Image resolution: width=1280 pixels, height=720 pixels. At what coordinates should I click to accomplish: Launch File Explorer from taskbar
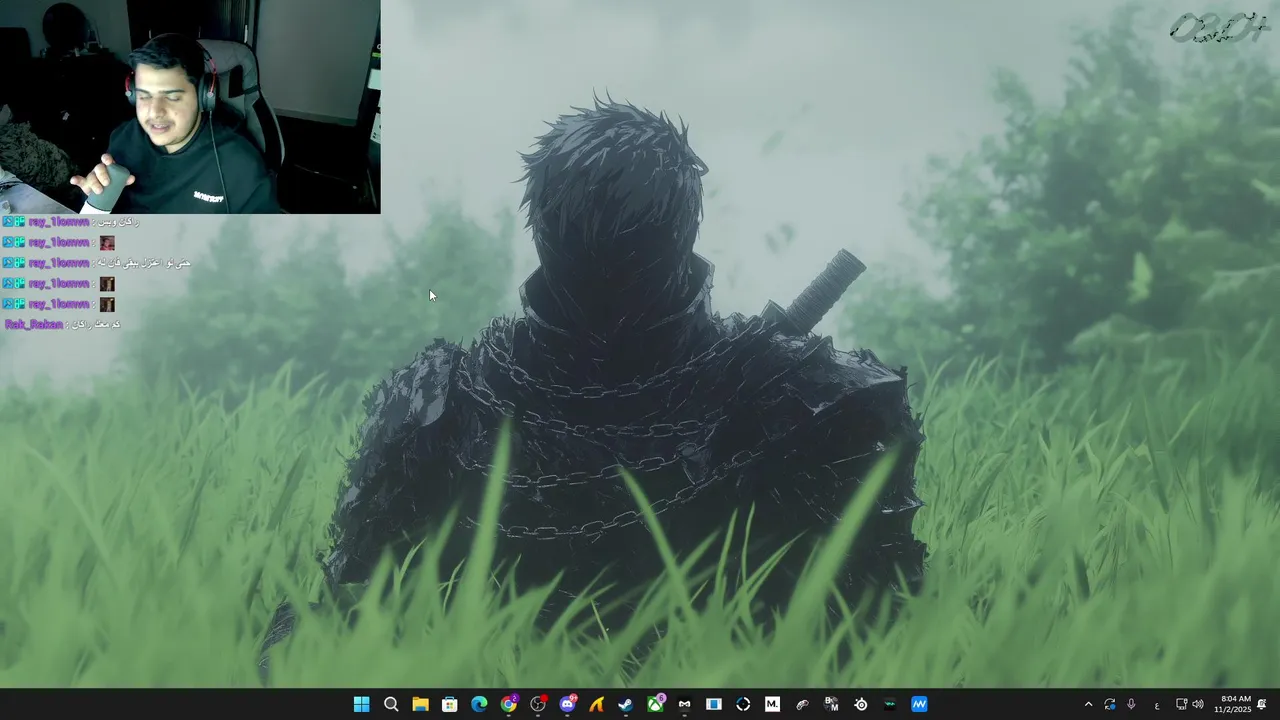click(420, 704)
